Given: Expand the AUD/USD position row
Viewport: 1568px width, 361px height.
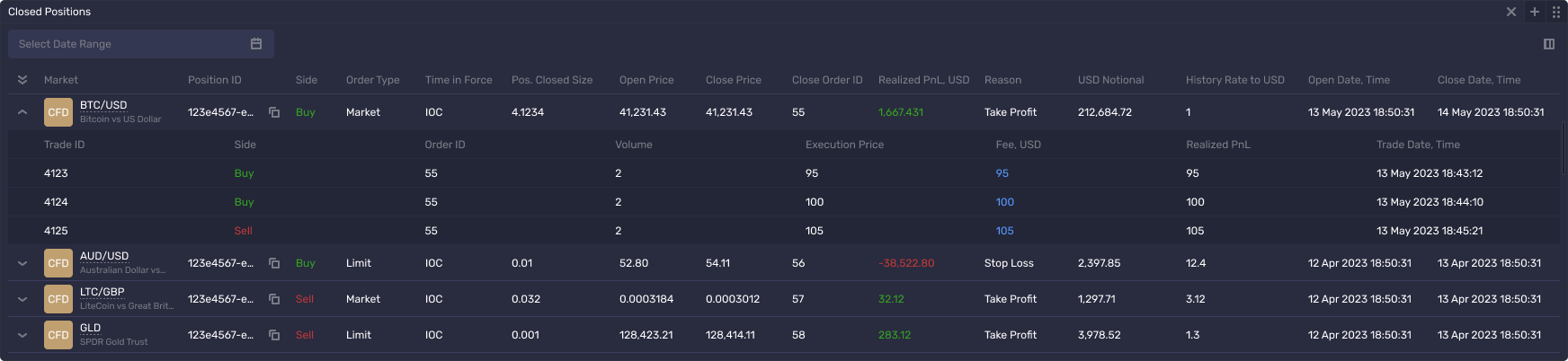Looking at the screenshot, I should 22,263.
